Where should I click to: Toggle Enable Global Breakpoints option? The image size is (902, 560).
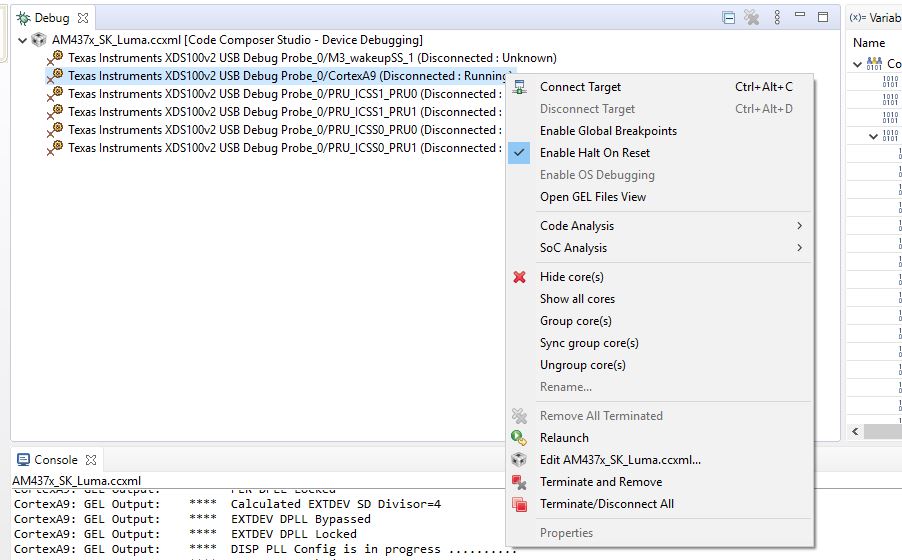tap(608, 131)
